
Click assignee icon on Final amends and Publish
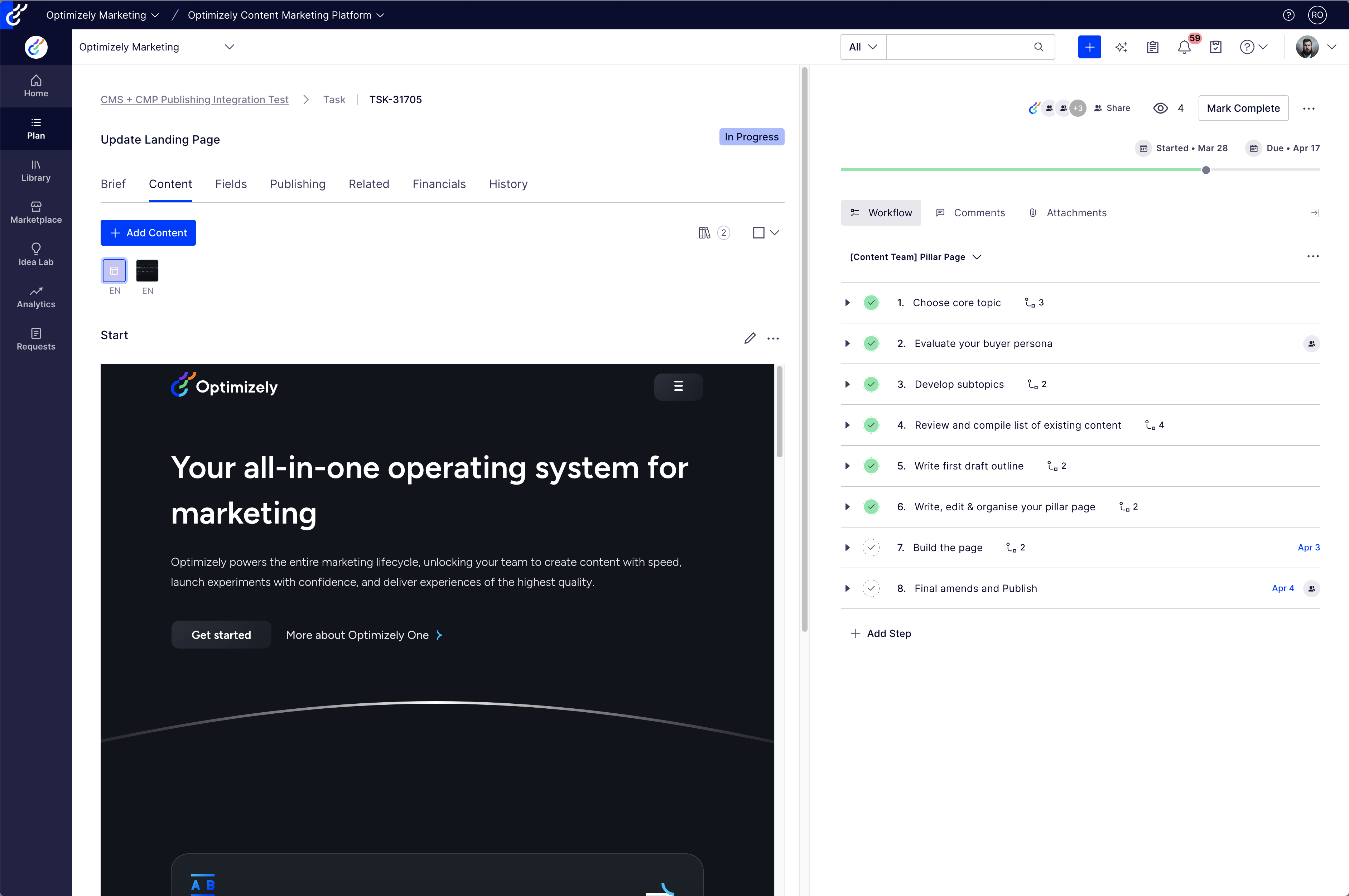point(1311,589)
